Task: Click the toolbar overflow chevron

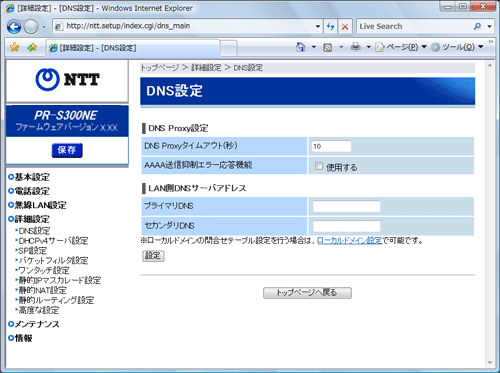Action: coord(491,42)
